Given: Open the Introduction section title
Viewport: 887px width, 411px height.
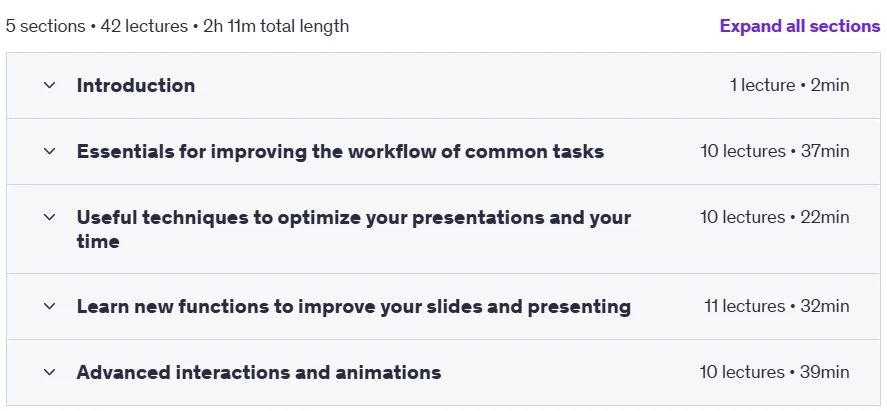Looking at the screenshot, I should coord(136,85).
